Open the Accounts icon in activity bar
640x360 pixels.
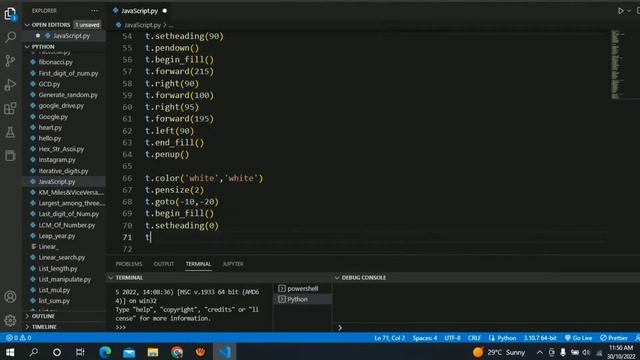click(10, 297)
